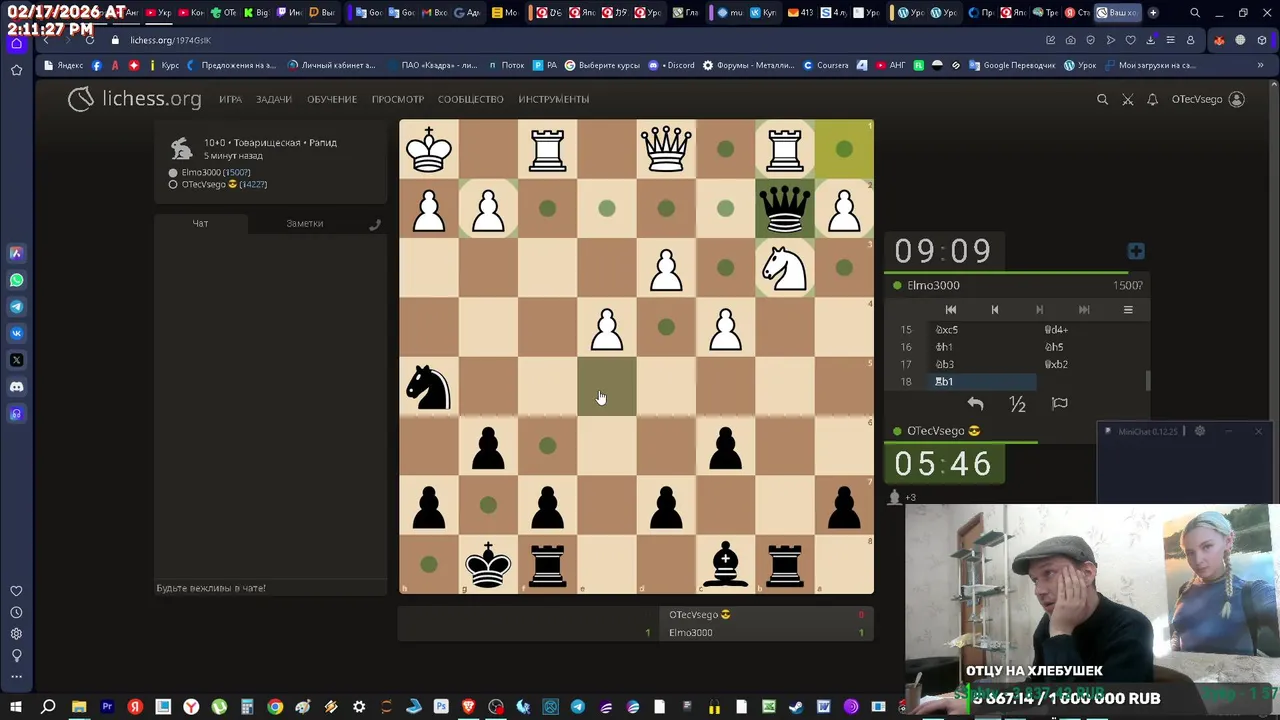
Task: Click the chat input field
Action: [x=270, y=588]
